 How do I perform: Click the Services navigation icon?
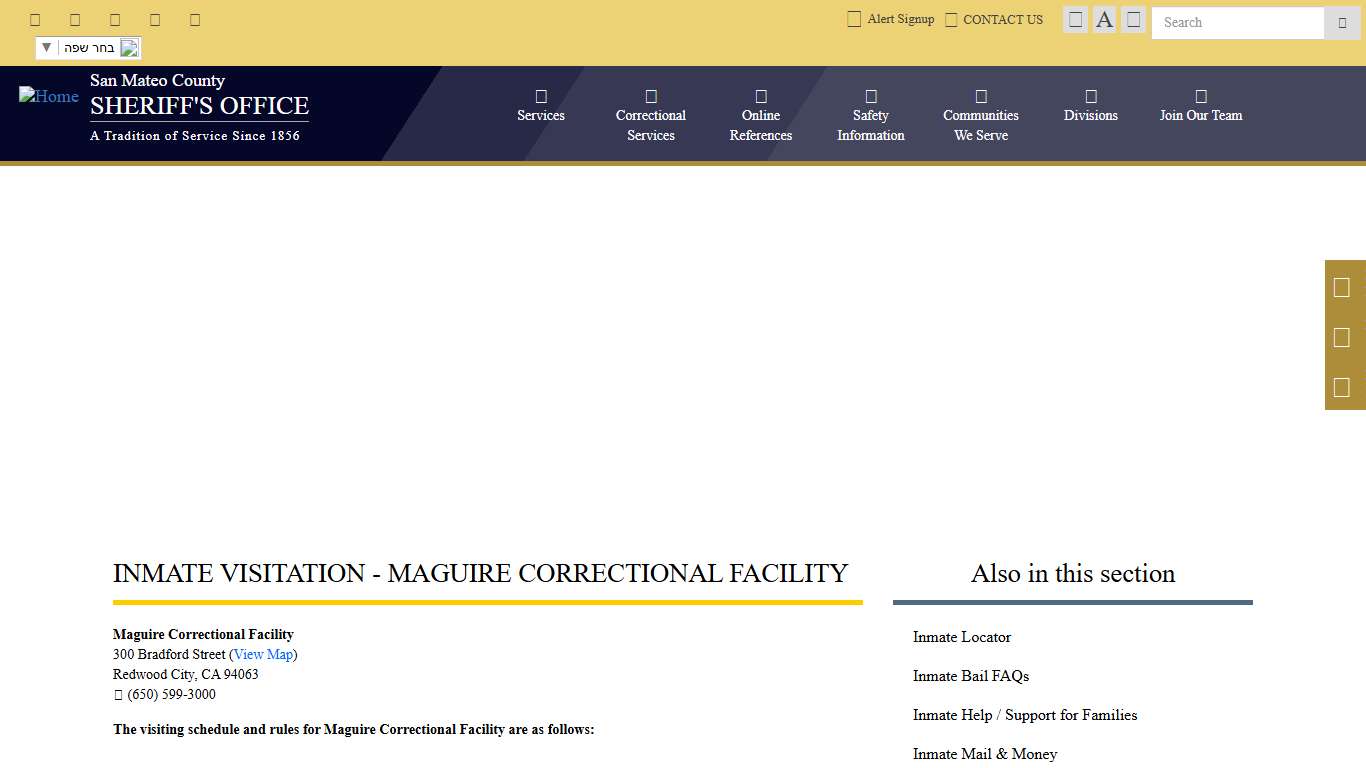click(x=540, y=96)
